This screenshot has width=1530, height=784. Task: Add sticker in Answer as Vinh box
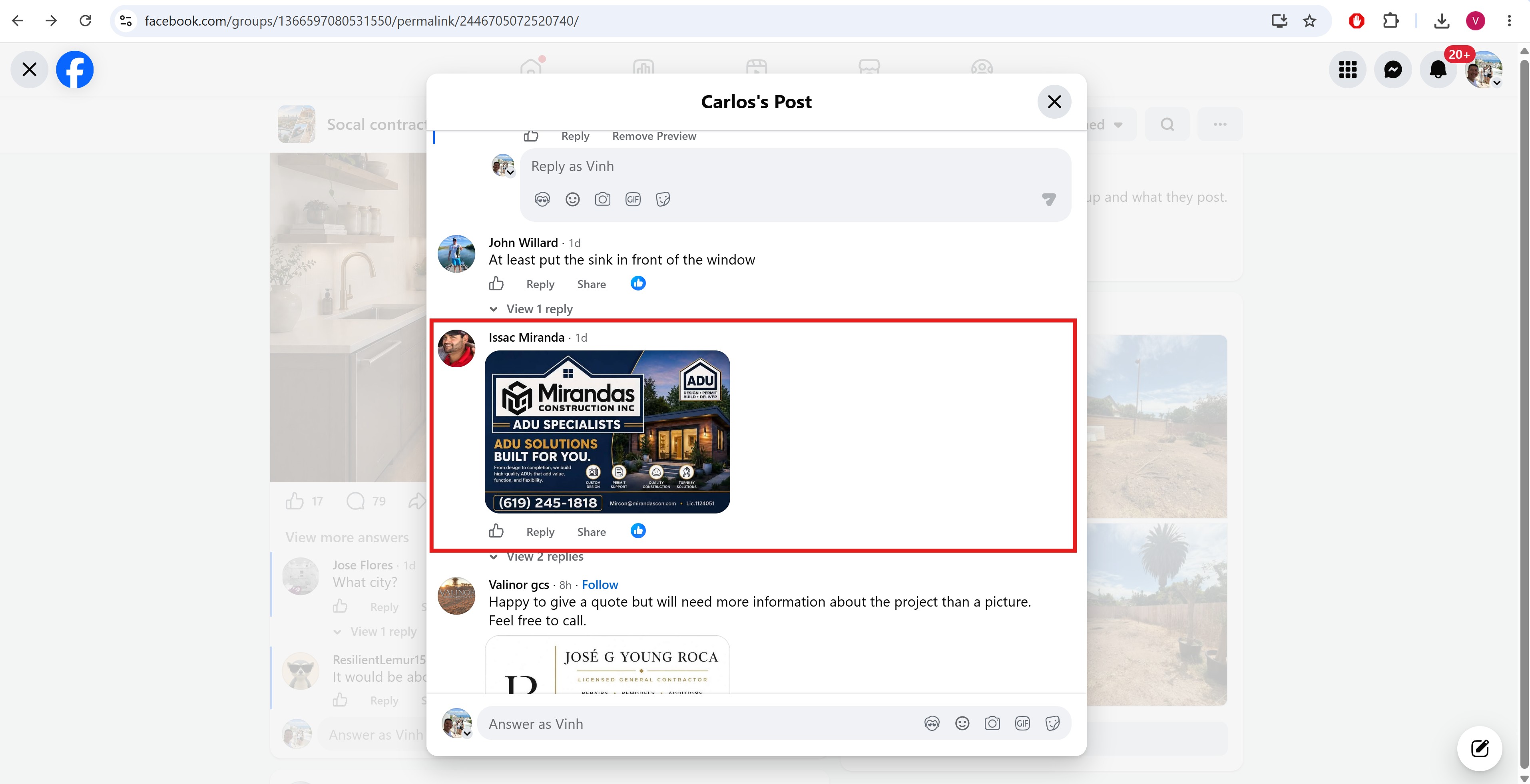(1053, 723)
